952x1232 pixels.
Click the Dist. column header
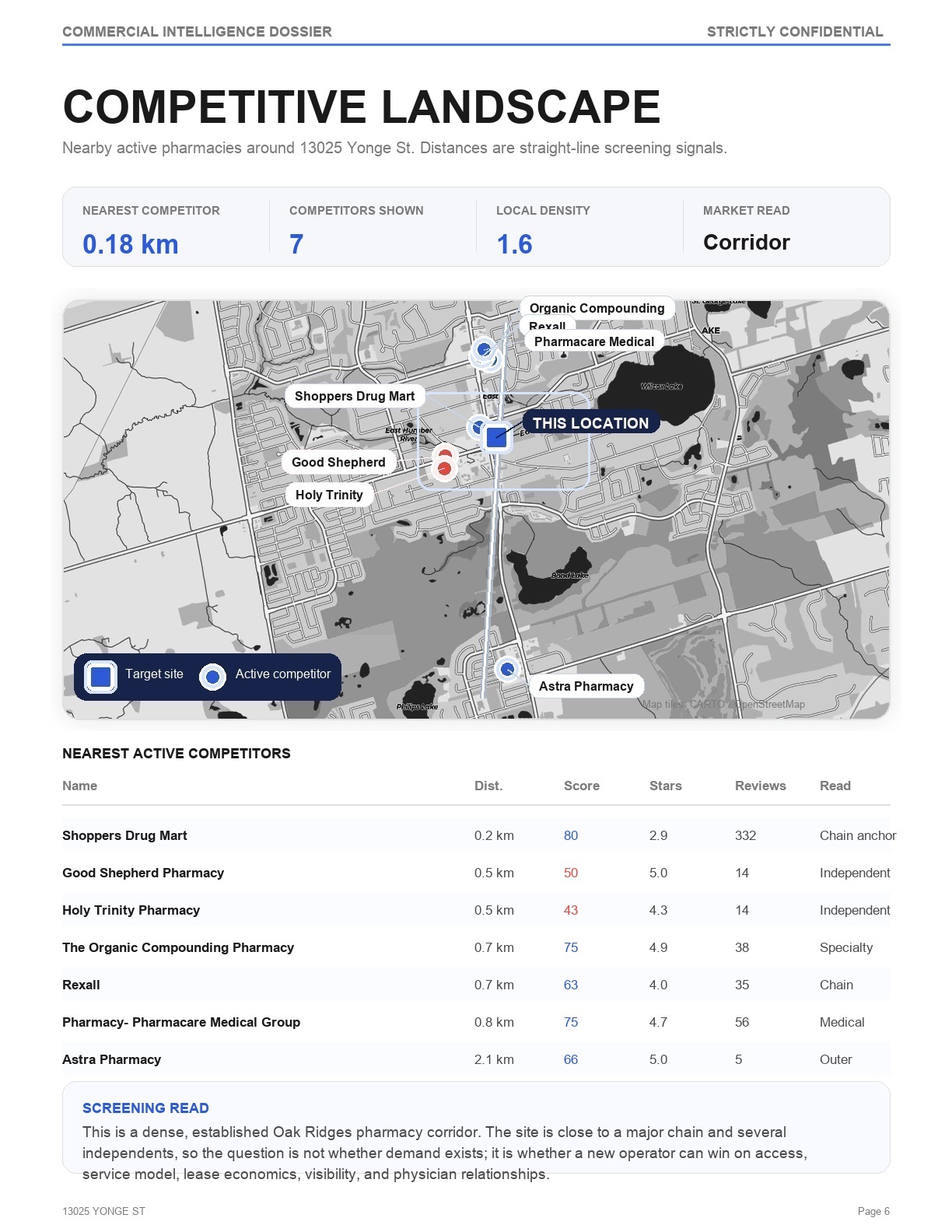pyautogui.click(x=488, y=786)
